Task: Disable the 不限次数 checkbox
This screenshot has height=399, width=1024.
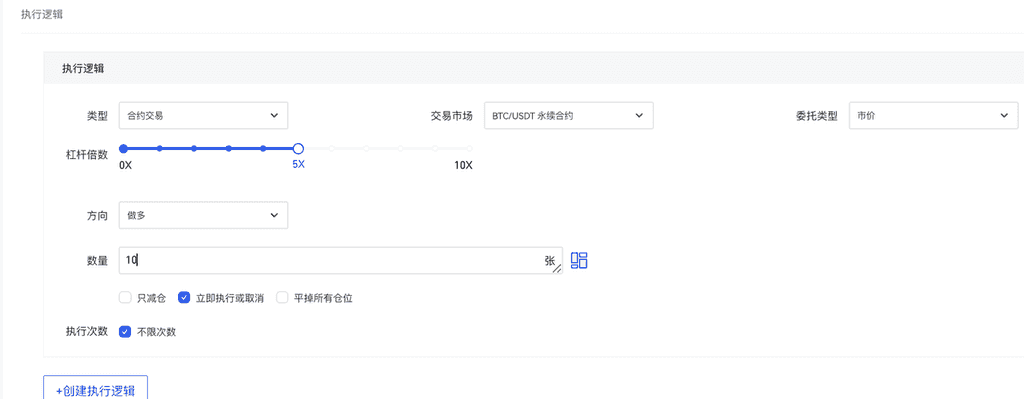Action: [125, 332]
